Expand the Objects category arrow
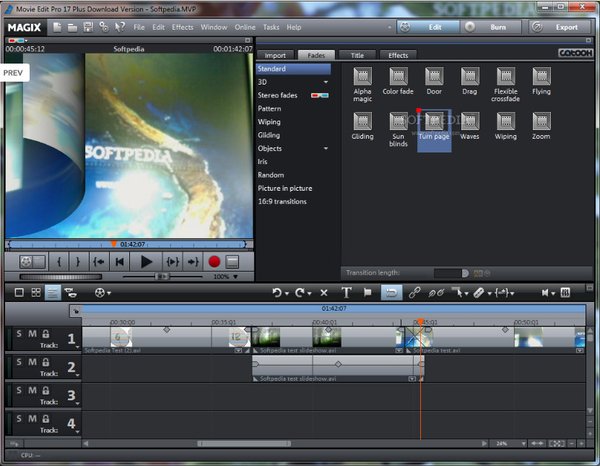The image size is (600, 466). click(x=326, y=148)
